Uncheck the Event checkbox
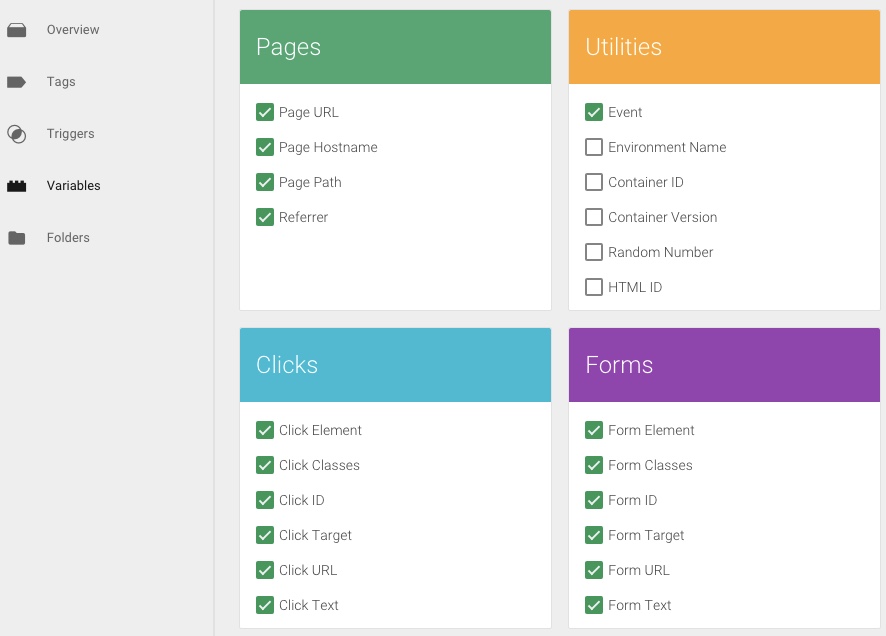 [594, 112]
